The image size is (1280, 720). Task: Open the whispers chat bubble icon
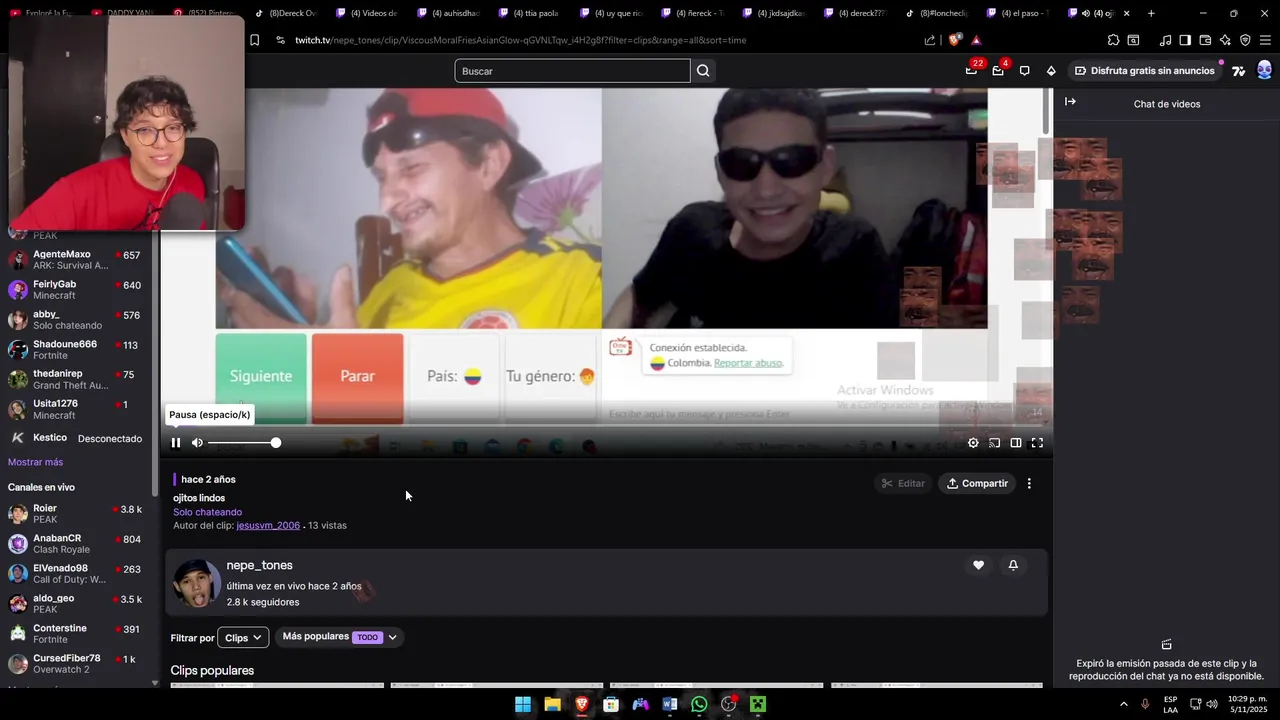click(1024, 71)
